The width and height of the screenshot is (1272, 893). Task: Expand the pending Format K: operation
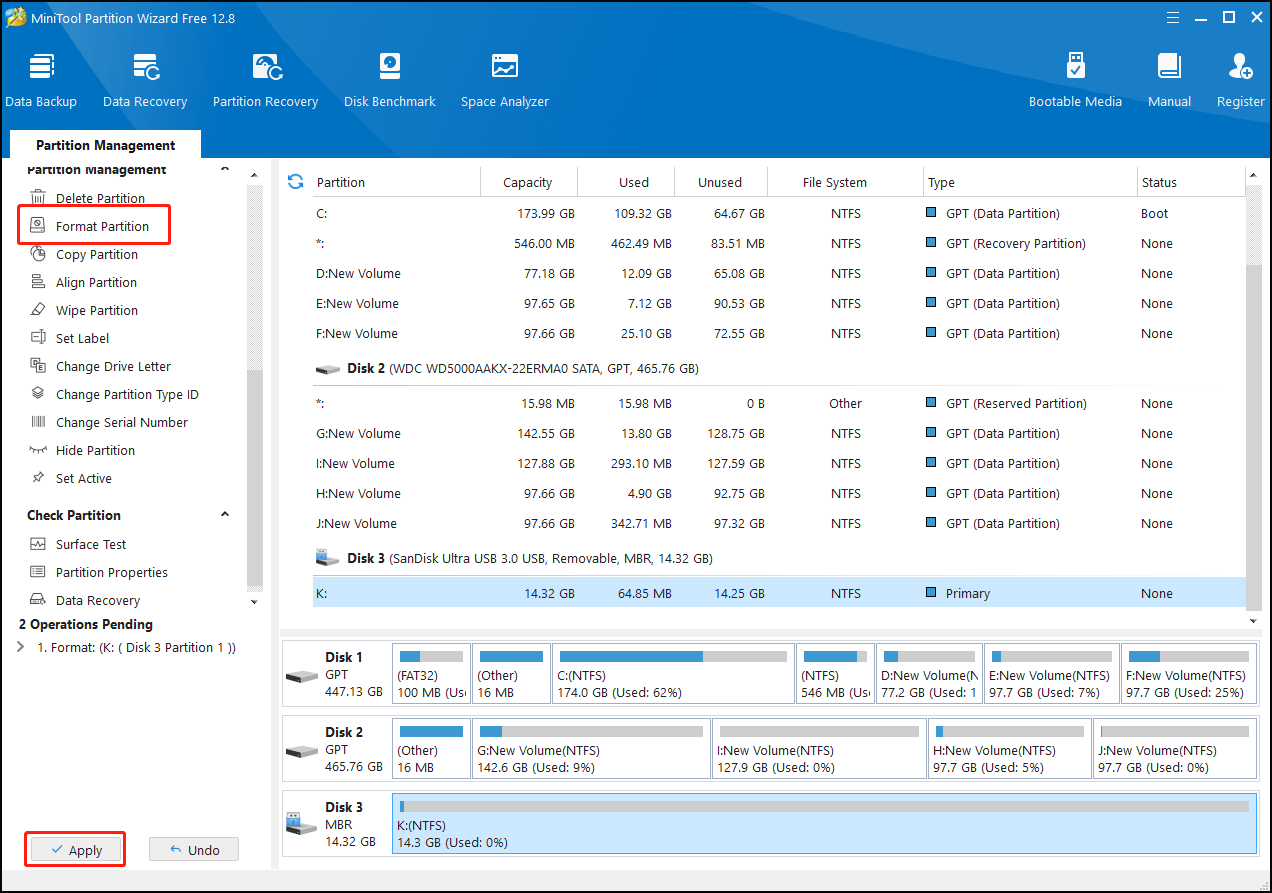point(22,647)
